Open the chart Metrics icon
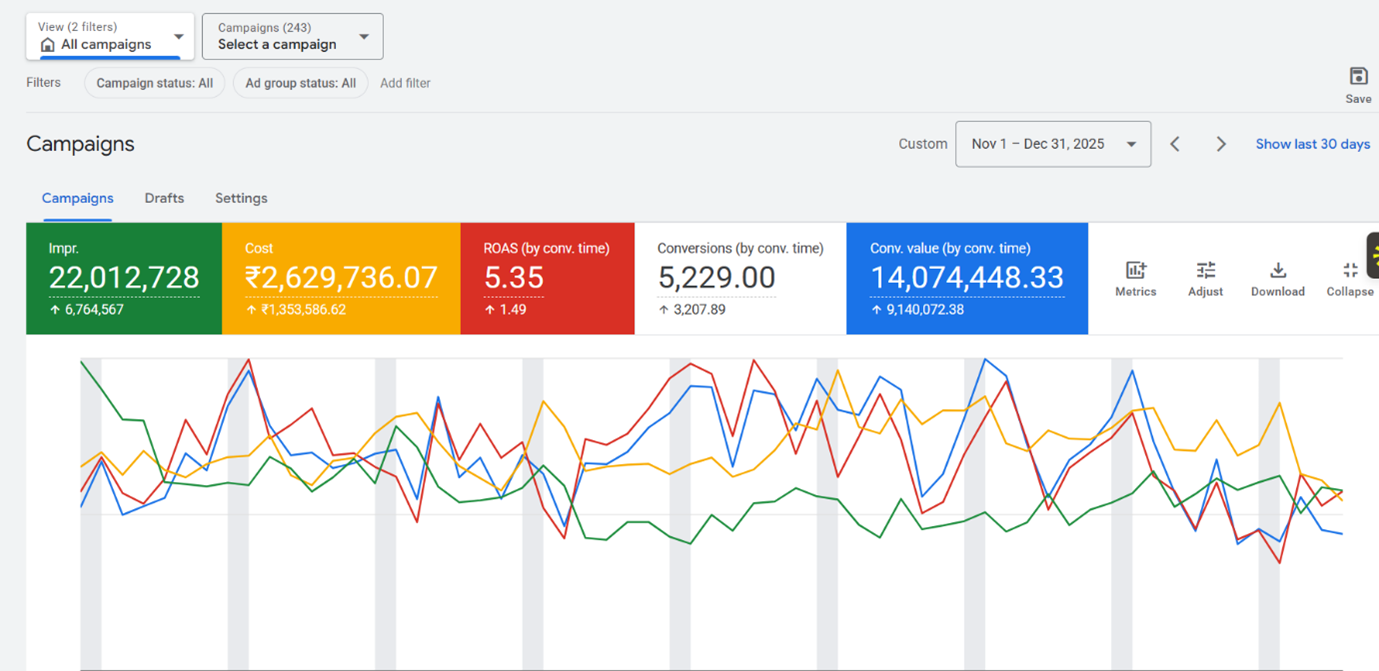The image size is (1379, 671). [1135, 271]
